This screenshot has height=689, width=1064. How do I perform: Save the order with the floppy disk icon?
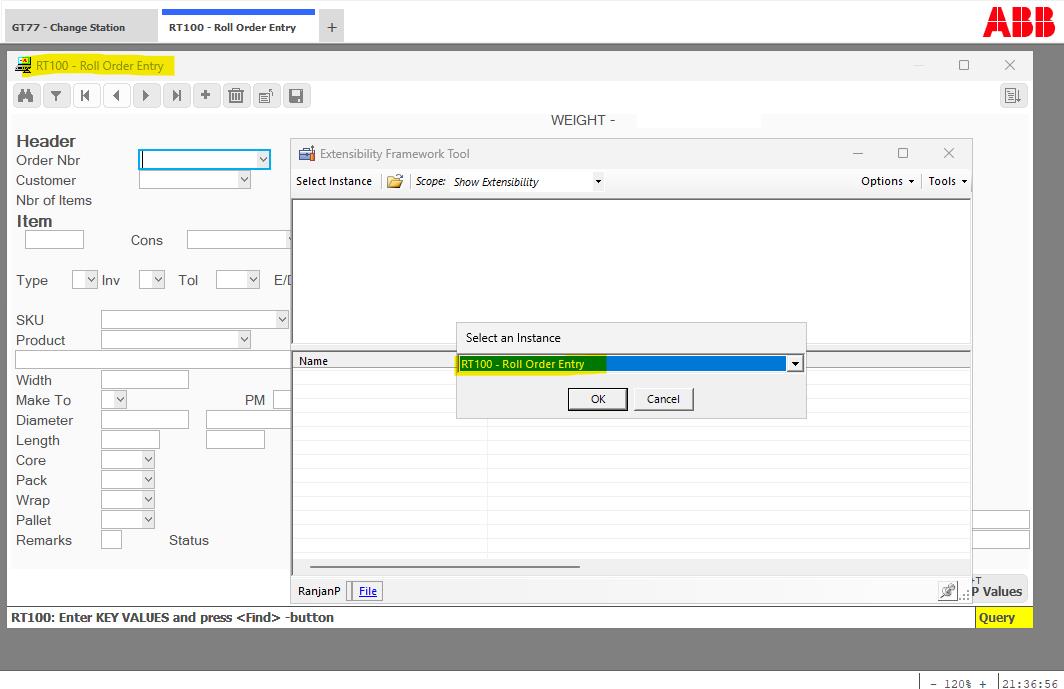click(296, 95)
